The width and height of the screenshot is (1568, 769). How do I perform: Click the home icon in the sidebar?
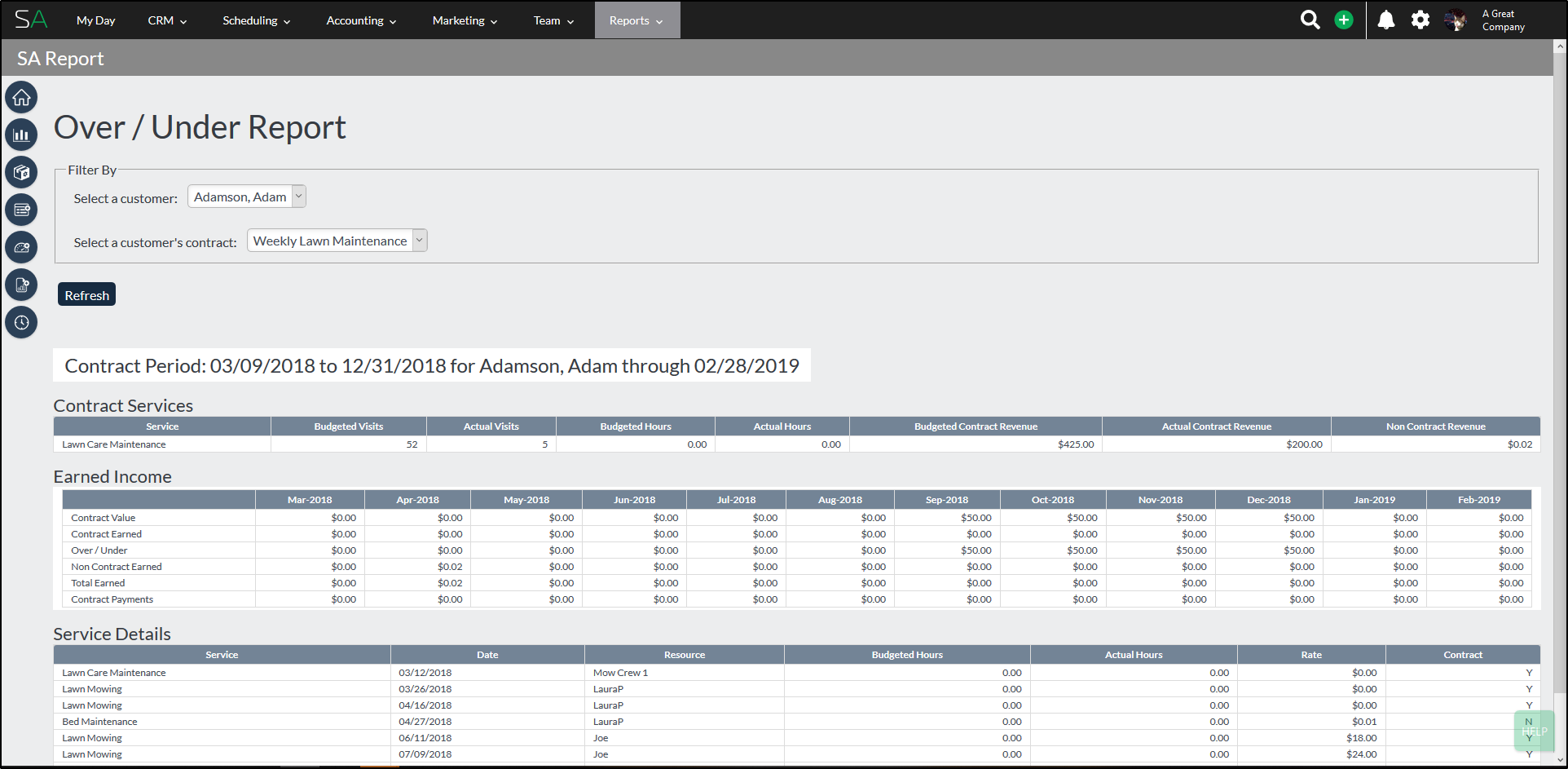(x=21, y=98)
